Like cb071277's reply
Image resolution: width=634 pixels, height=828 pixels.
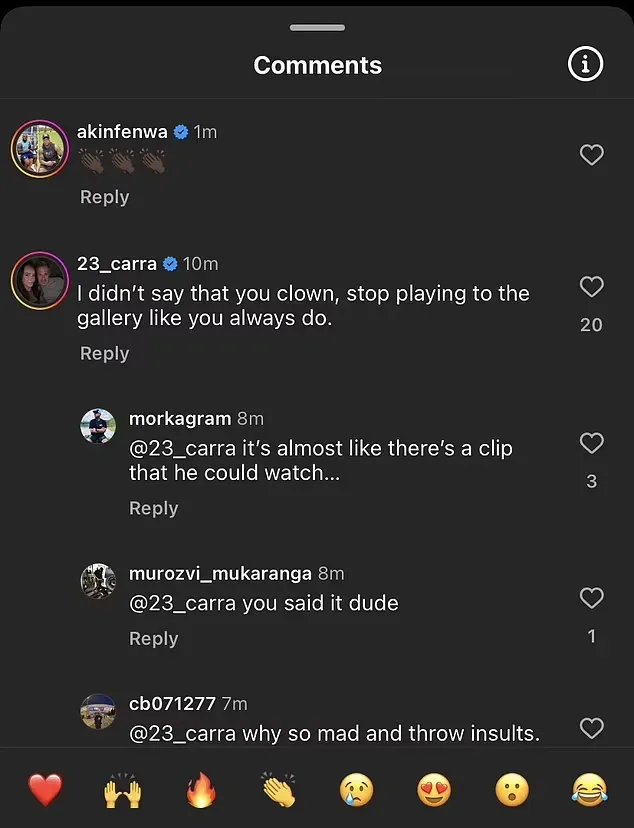click(x=592, y=728)
